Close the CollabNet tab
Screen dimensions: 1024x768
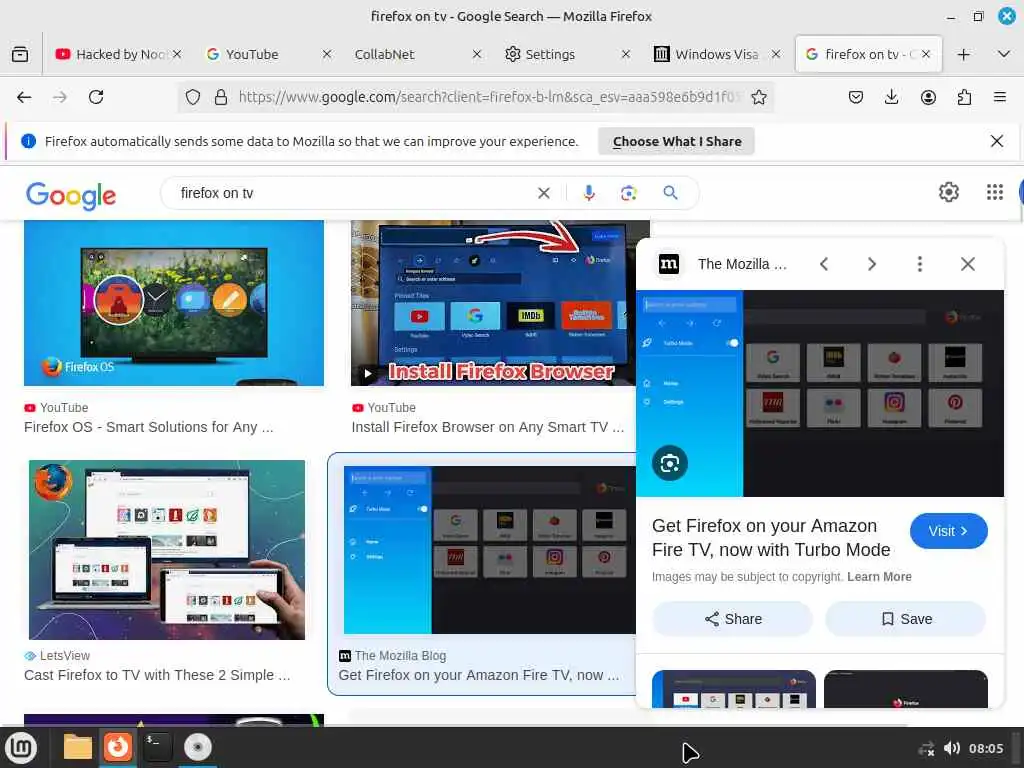(477, 54)
